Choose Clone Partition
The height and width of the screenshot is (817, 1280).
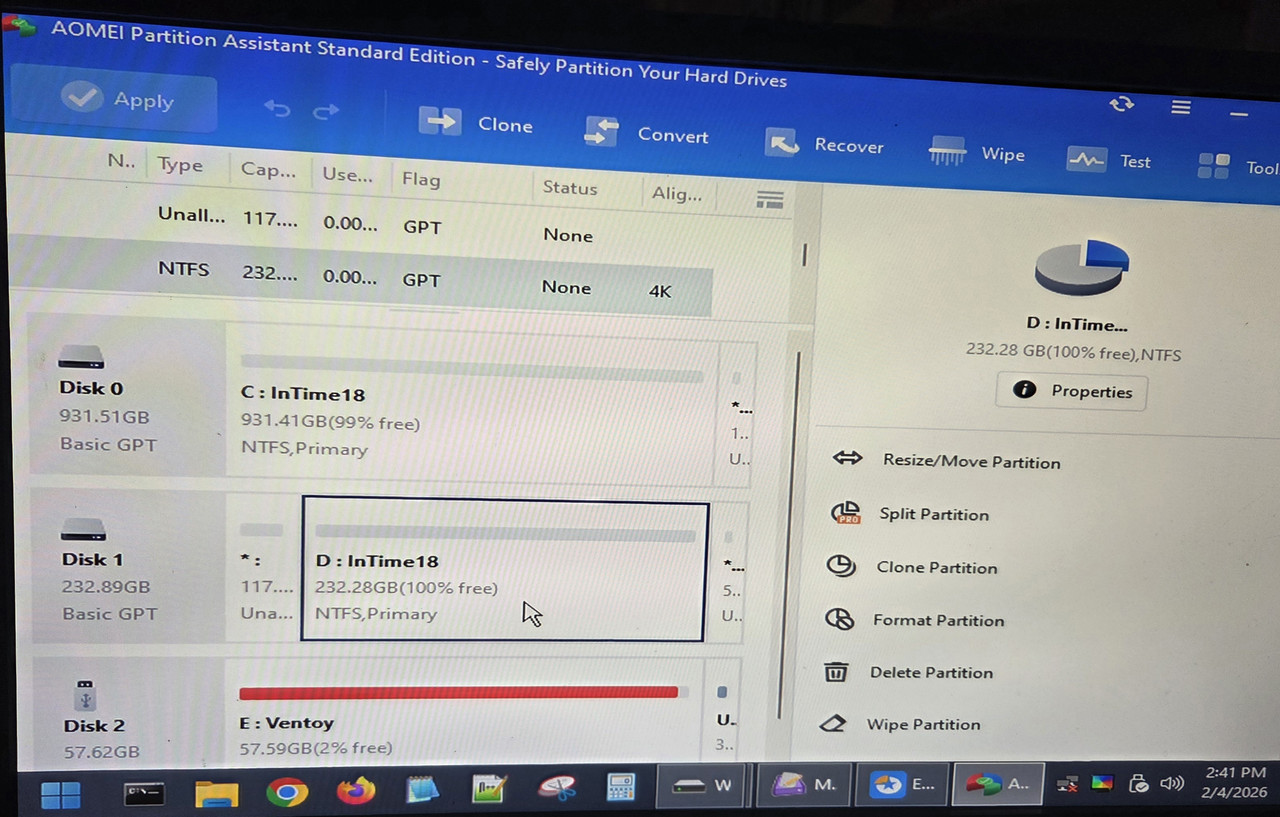[937, 567]
